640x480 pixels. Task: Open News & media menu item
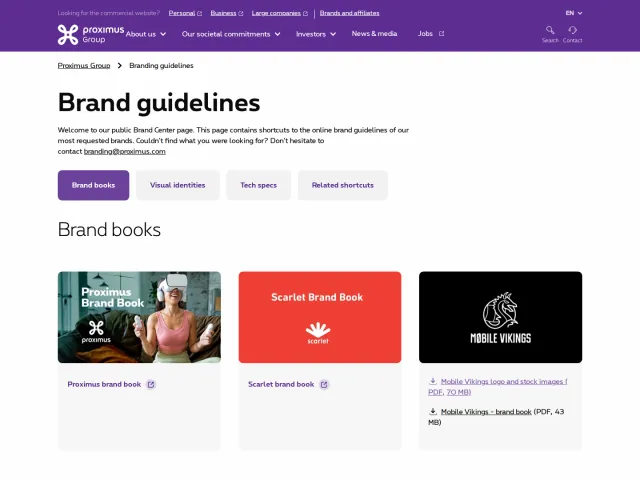pyautogui.click(x=374, y=34)
